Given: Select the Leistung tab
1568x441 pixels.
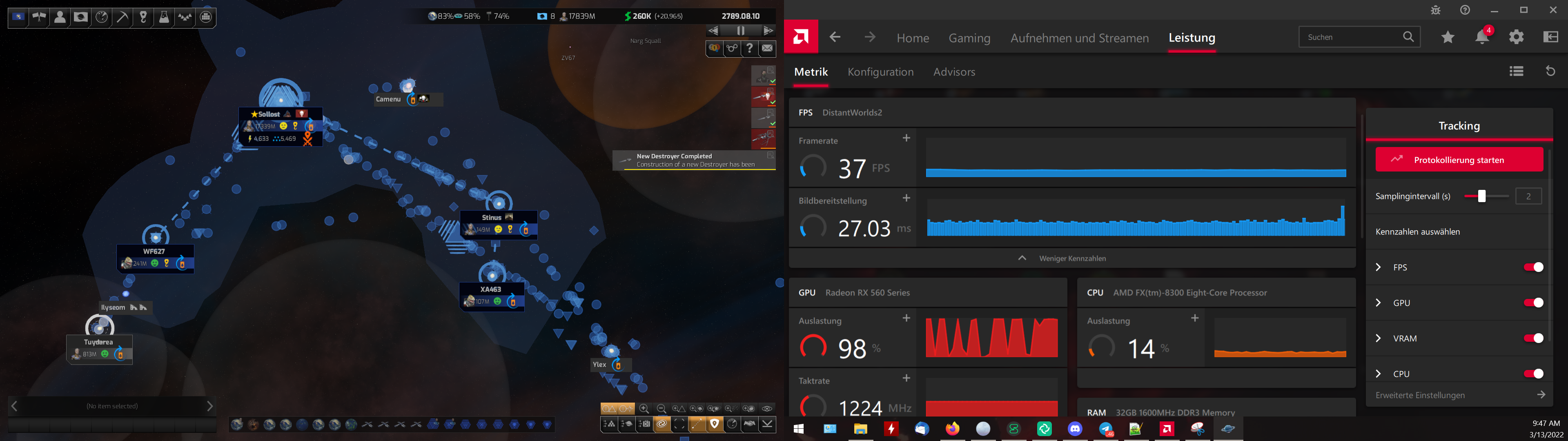Looking at the screenshot, I should pyautogui.click(x=1191, y=37).
